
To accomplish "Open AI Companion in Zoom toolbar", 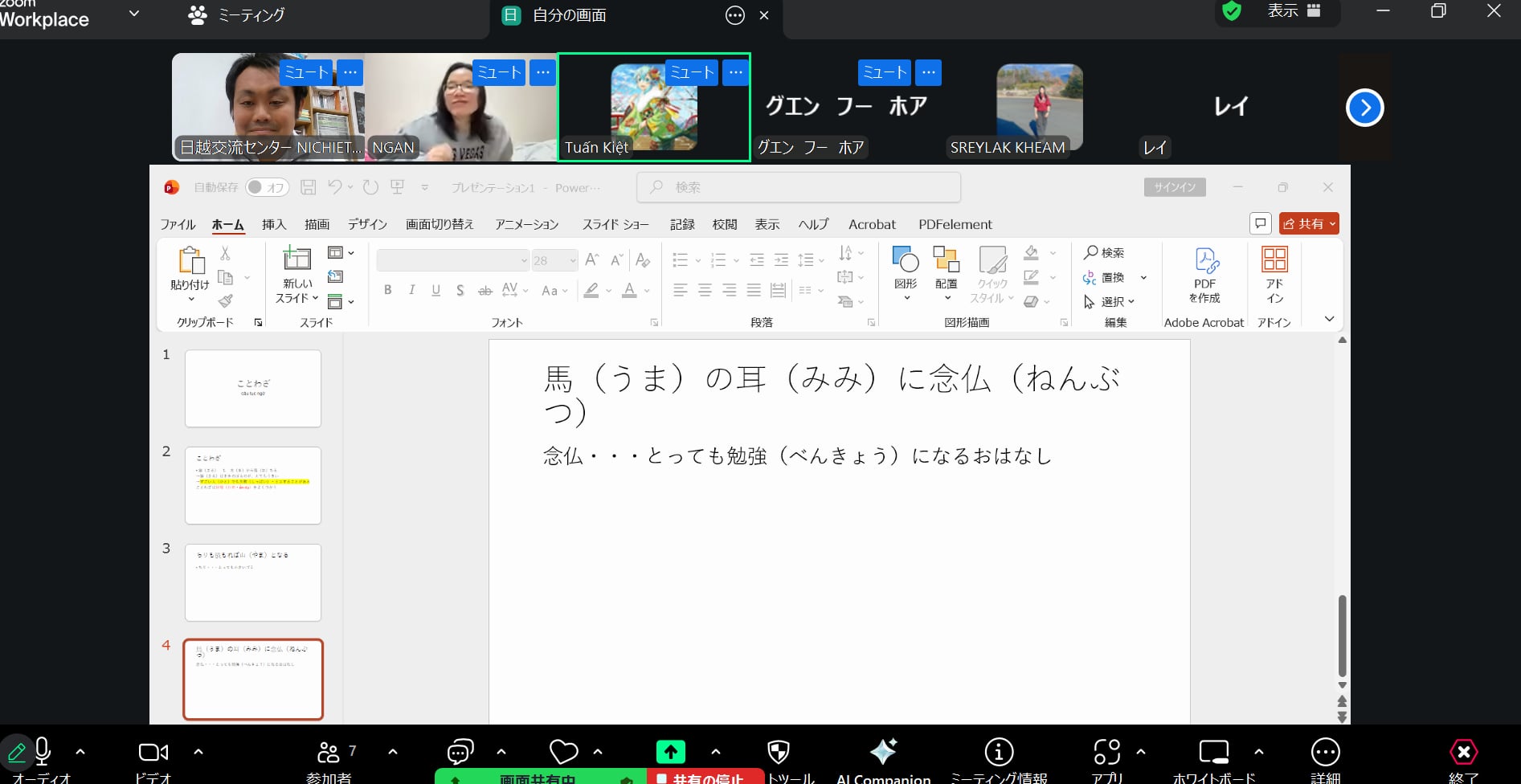I will tap(883, 753).
